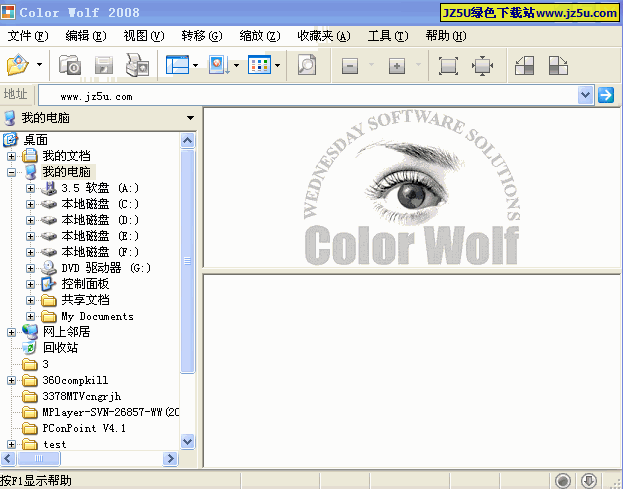Screen dimensions: 623x489
Task: Open the 收藏夹(A) menu
Action: pyautogui.click(x=324, y=36)
